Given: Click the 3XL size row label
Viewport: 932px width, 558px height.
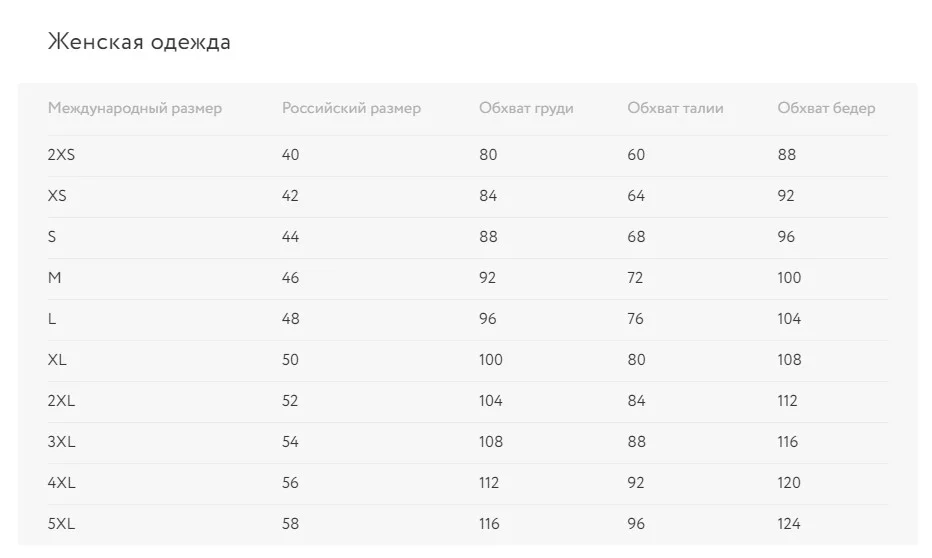Looking at the screenshot, I should 61,442.
